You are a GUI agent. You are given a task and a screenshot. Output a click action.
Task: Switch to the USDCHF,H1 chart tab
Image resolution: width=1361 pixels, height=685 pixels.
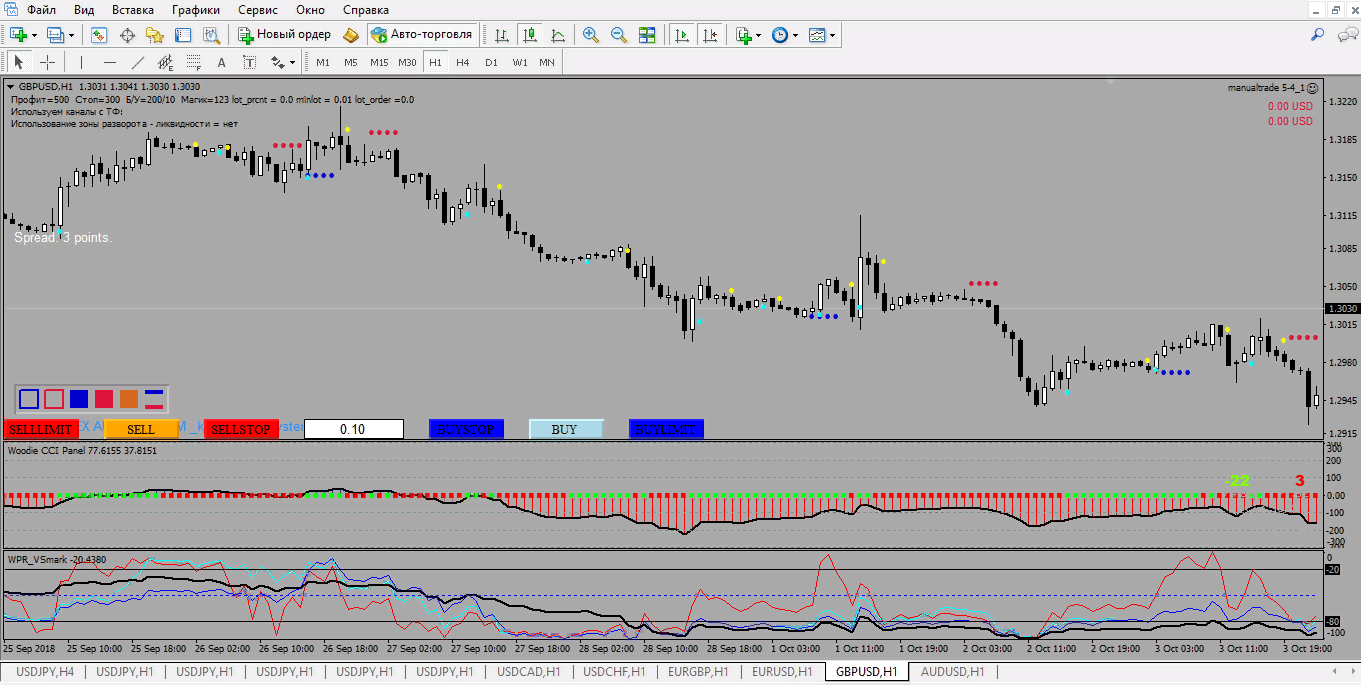coord(614,672)
